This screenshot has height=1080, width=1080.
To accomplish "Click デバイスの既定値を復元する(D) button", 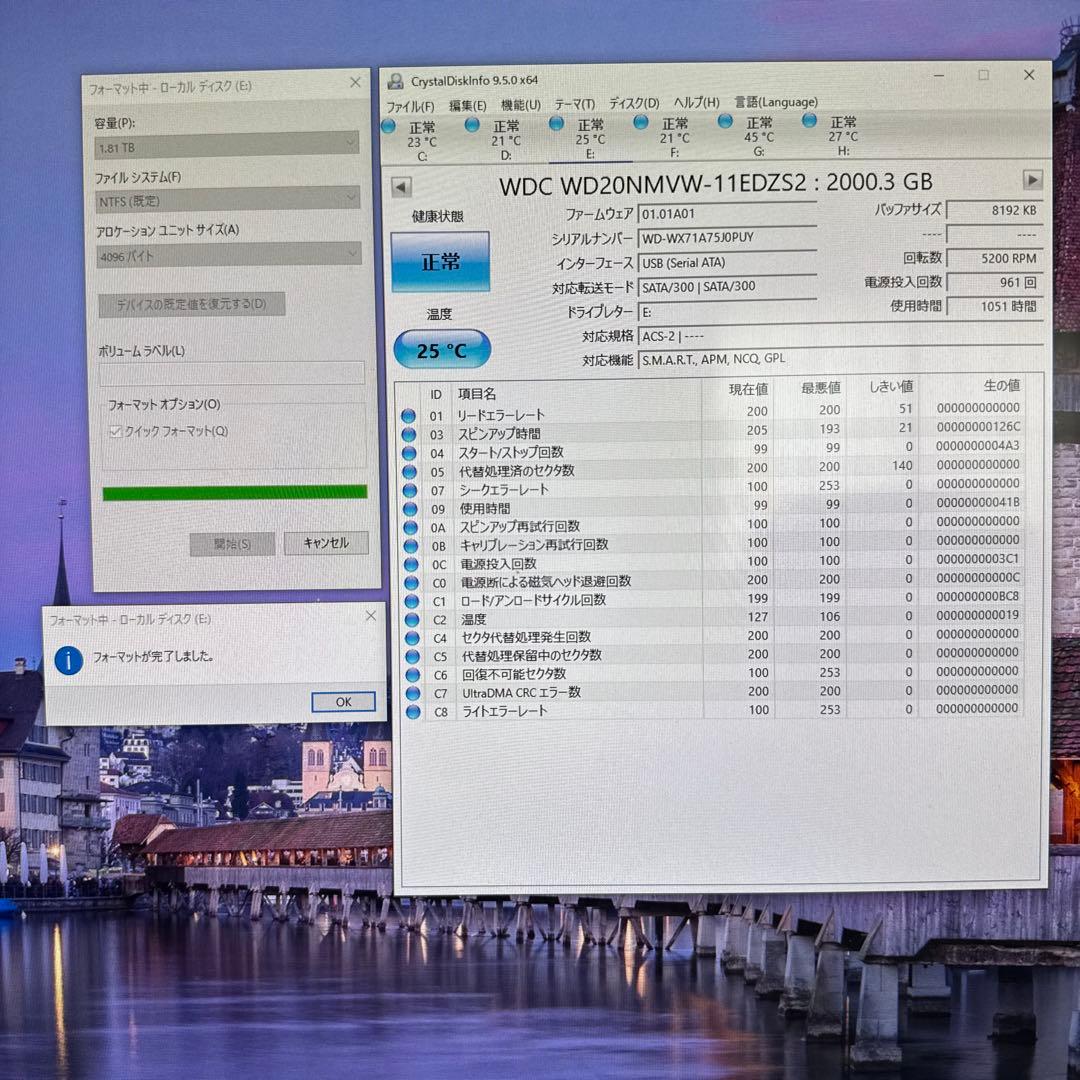I will tap(191, 304).
